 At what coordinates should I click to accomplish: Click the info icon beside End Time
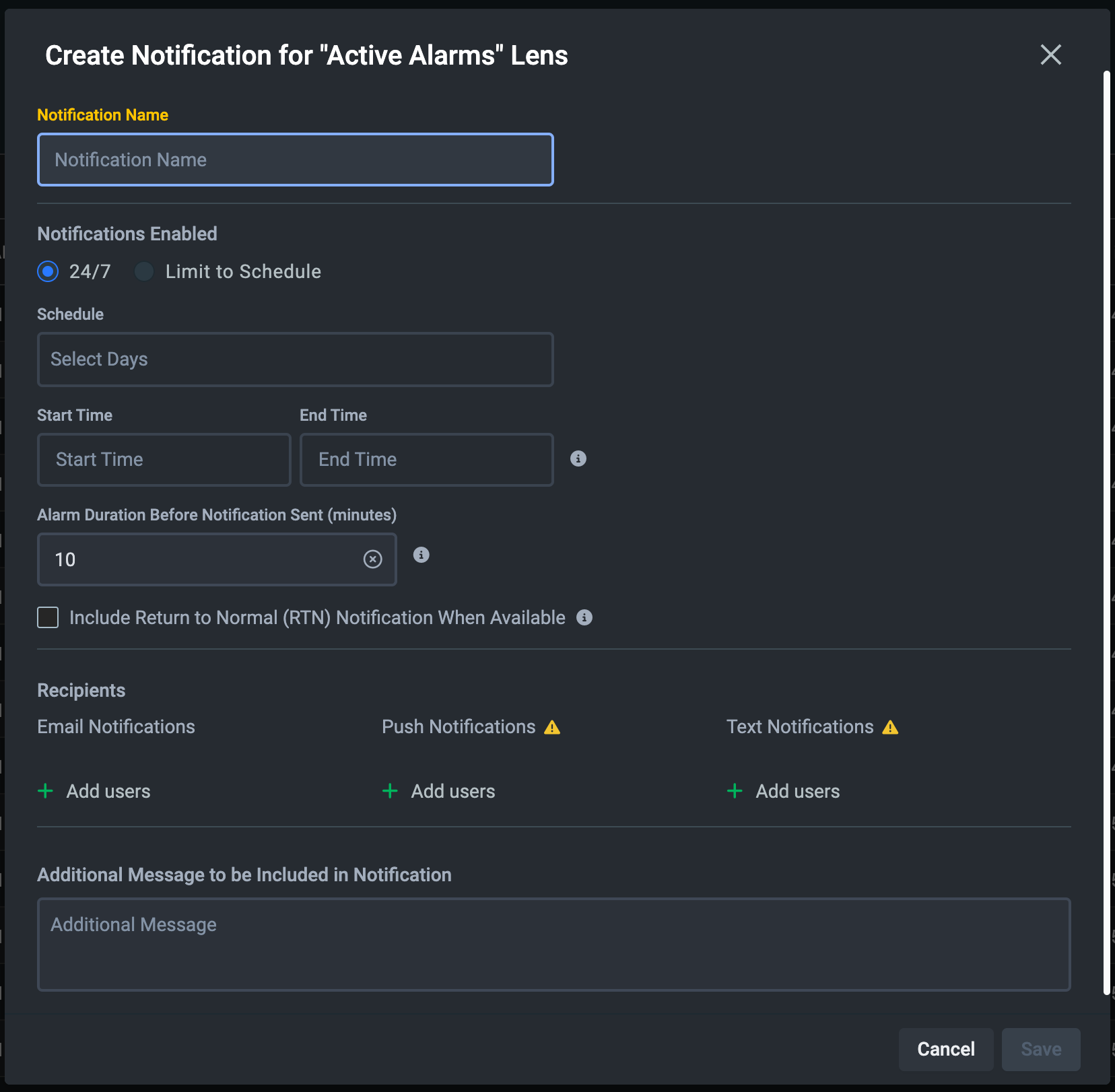click(x=578, y=458)
